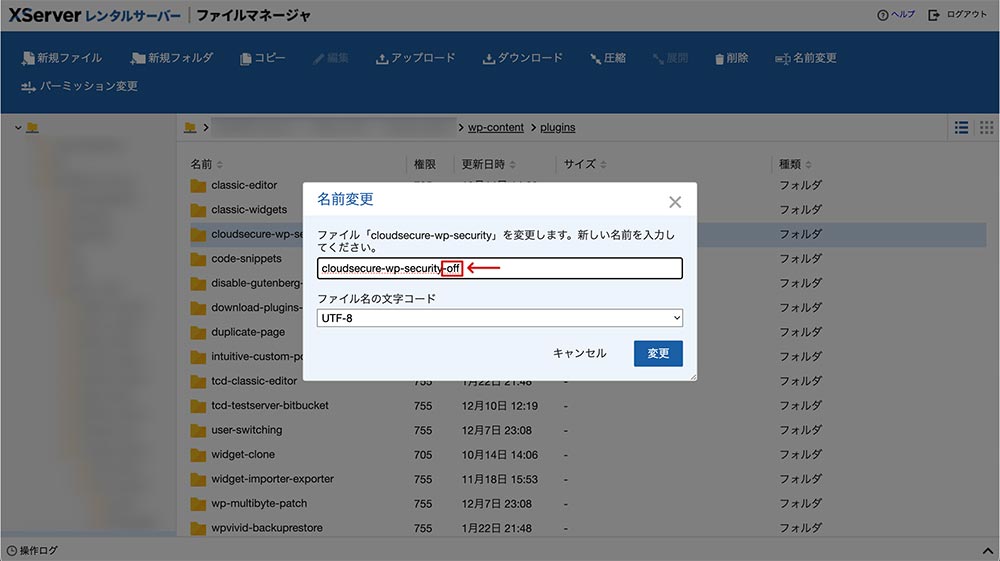Open the ファイル名の文字コード UTF-8 dropdown
The height and width of the screenshot is (561, 1000).
click(x=500, y=318)
